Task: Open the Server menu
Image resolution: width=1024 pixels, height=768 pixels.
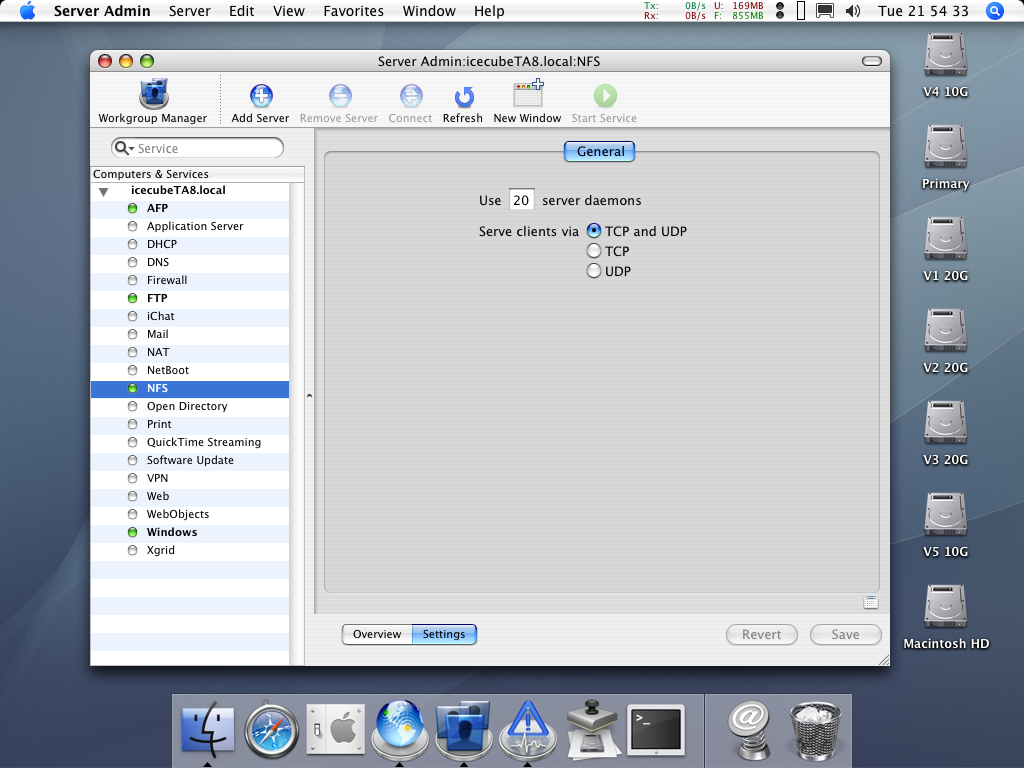Action: pyautogui.click(x=189, y=10)
